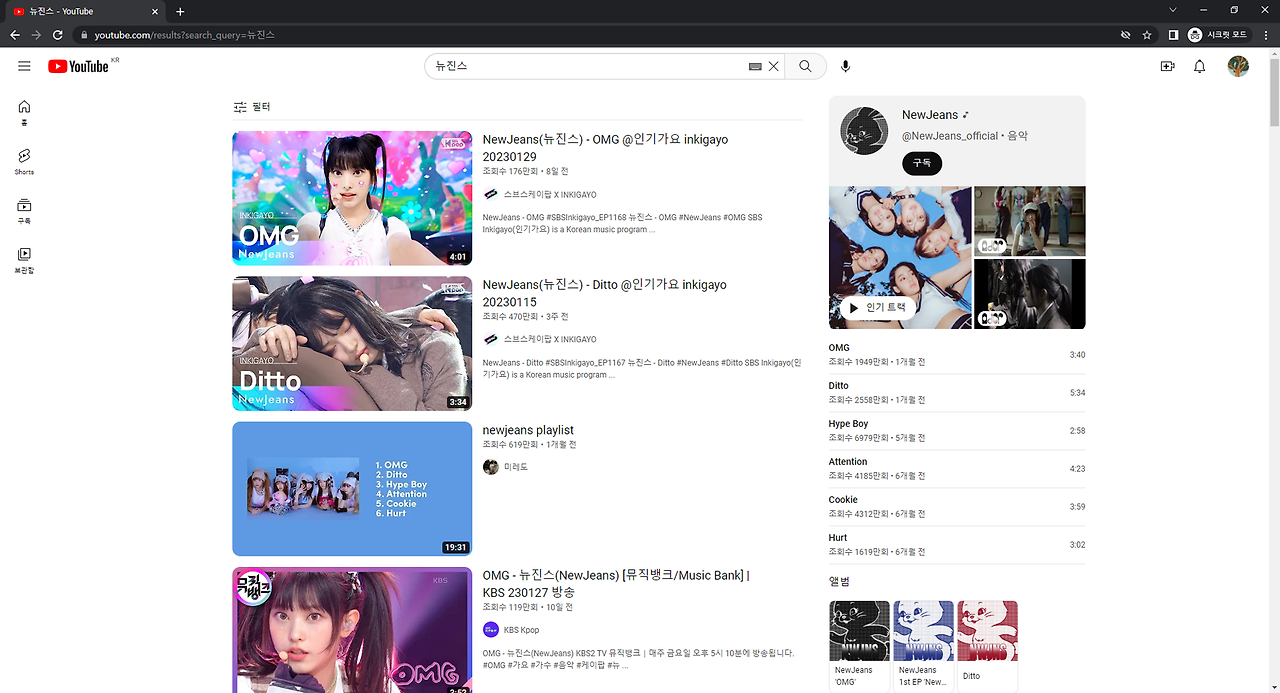
Task: Clear the search query with the X
Action: [773, 66]
